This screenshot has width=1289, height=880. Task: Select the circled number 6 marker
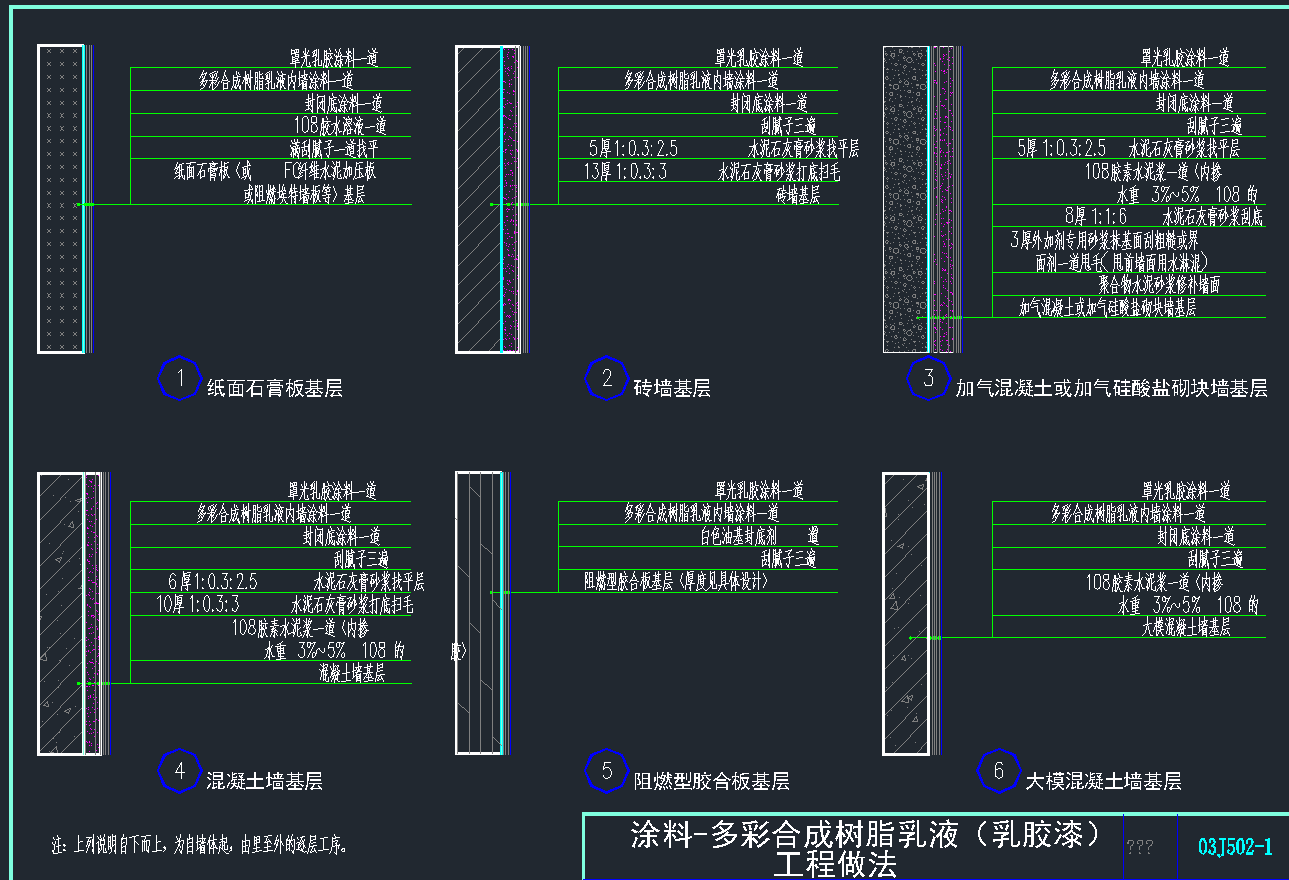998,770
